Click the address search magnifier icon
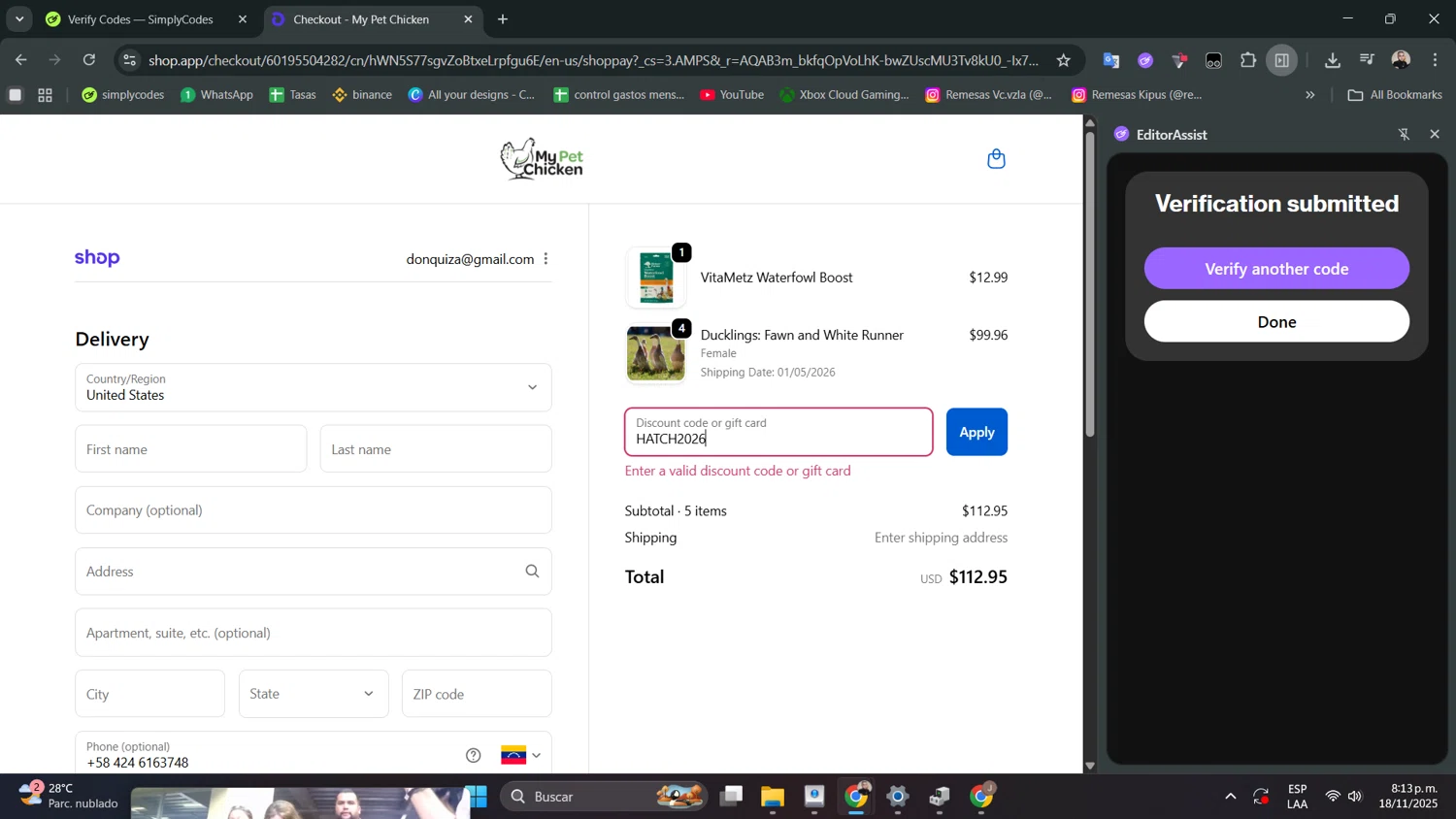The width and height of the screenshot is (1456, 819). click(532, 572)
